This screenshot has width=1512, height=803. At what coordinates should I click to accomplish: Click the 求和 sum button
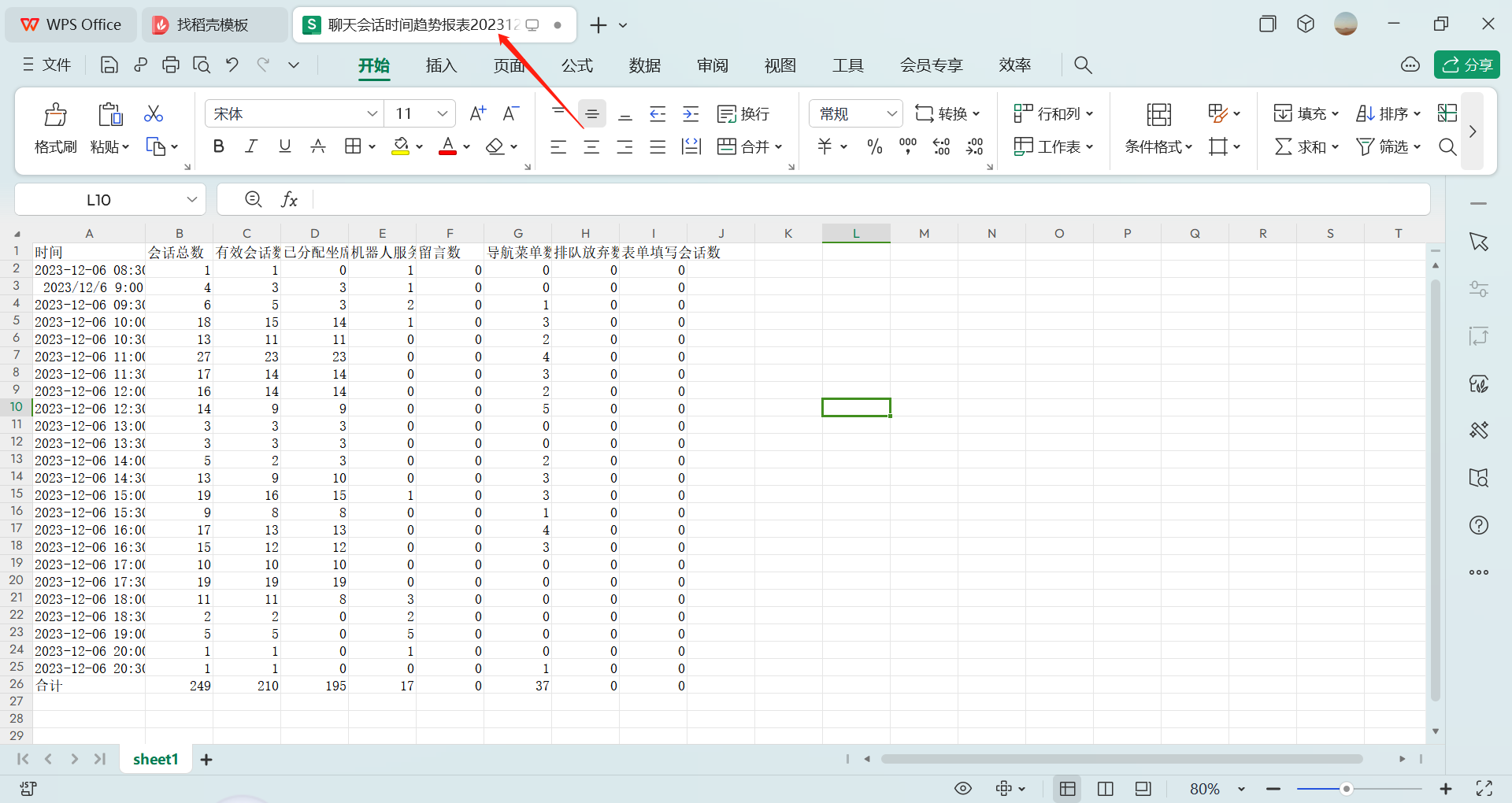1306,146
